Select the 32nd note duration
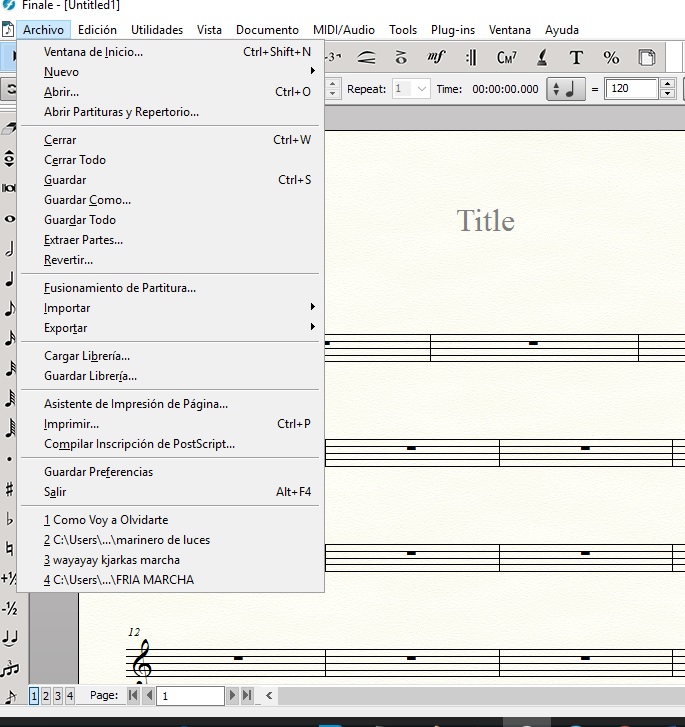Viewport: 685px width, 727px height. pyautogui.click(x=9, y=369)
